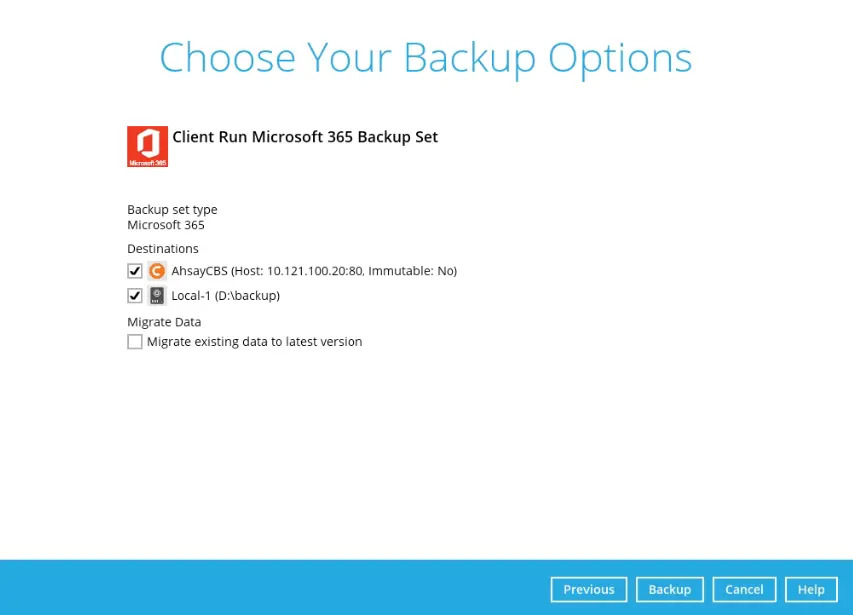Click the Backup set type label

[x=172, y=209]
